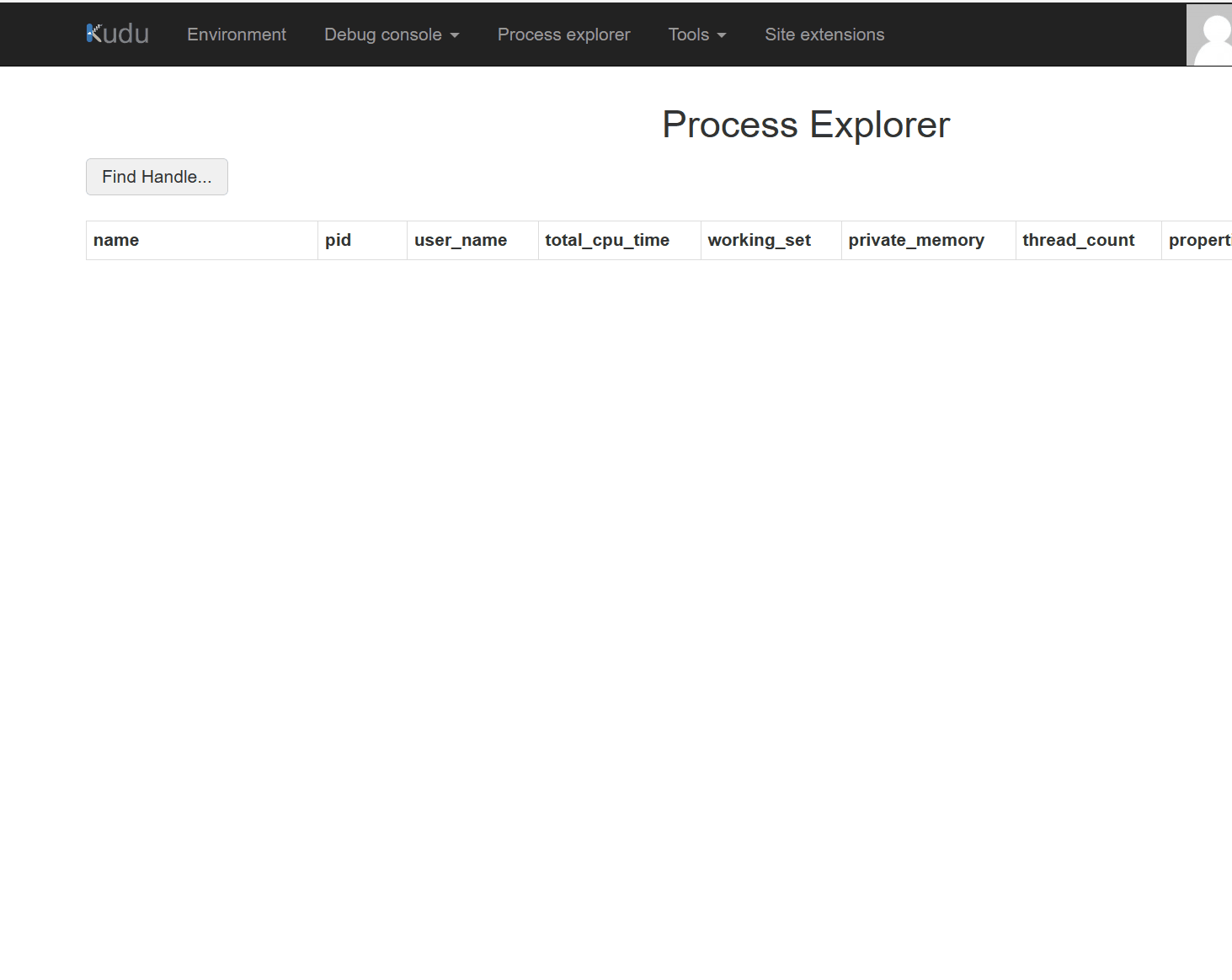Viewport: 1232px width, 980px height.
Task: Open the Environment page
Action: [237, 35]
